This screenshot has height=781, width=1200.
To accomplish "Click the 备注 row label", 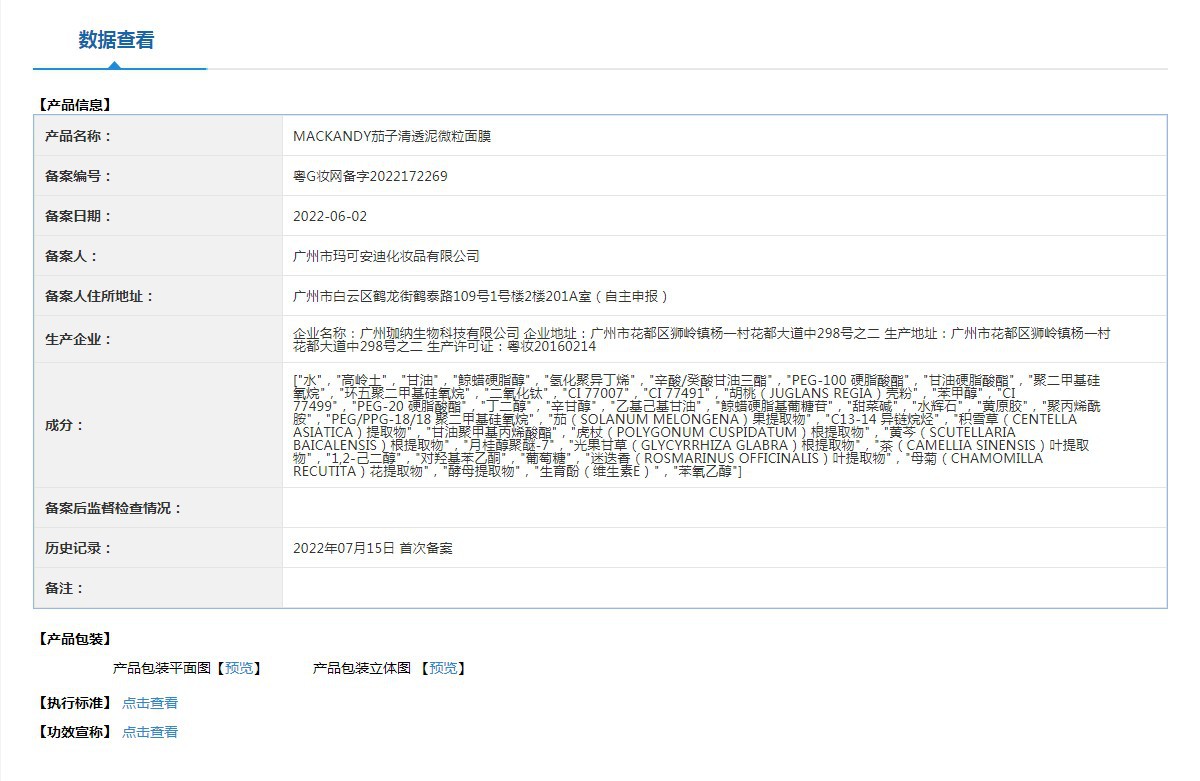I will coord(65,588).
